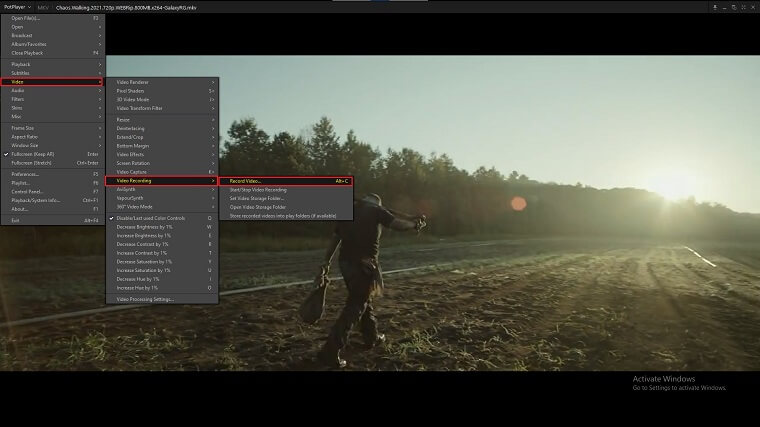Choose Close Playback from the menu
760x427 pixels.
[53, 53]
